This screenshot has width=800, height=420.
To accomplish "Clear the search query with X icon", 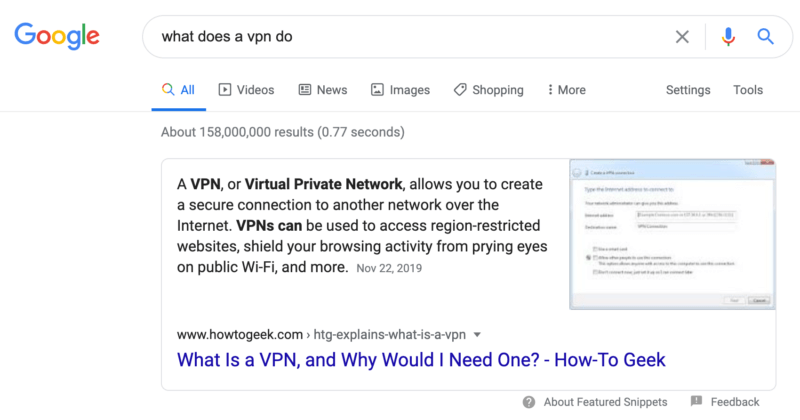I will click(x=682, y=37).
